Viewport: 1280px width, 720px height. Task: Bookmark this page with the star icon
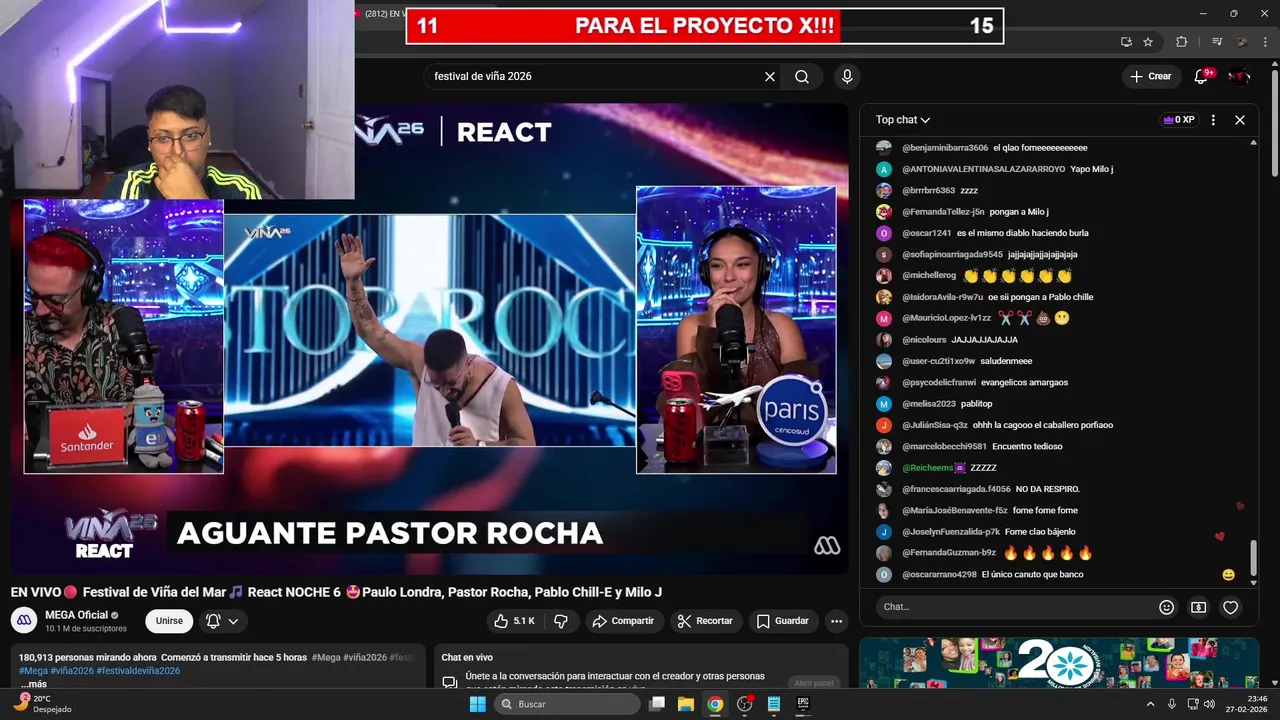coord(1148,42)
